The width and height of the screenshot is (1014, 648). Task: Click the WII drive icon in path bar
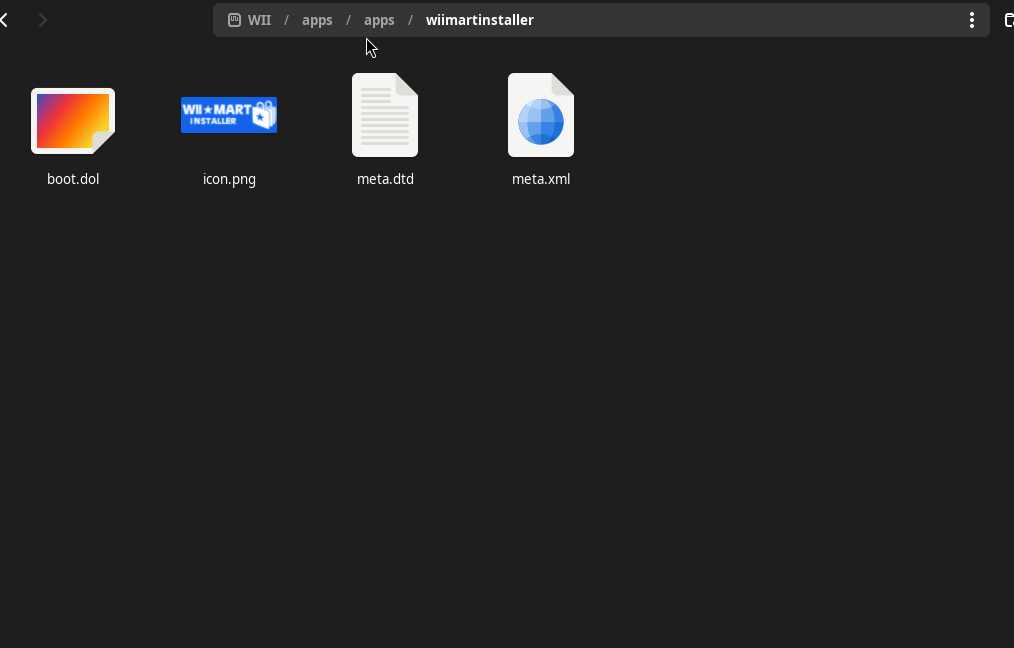(x=234, y=20)
